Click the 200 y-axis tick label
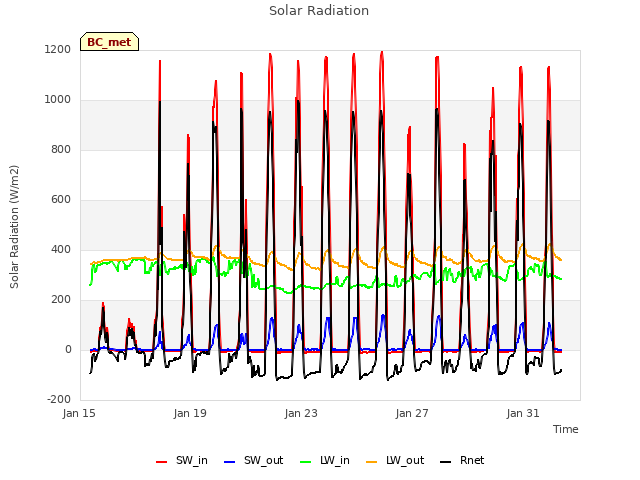 [x=61, y=300]
